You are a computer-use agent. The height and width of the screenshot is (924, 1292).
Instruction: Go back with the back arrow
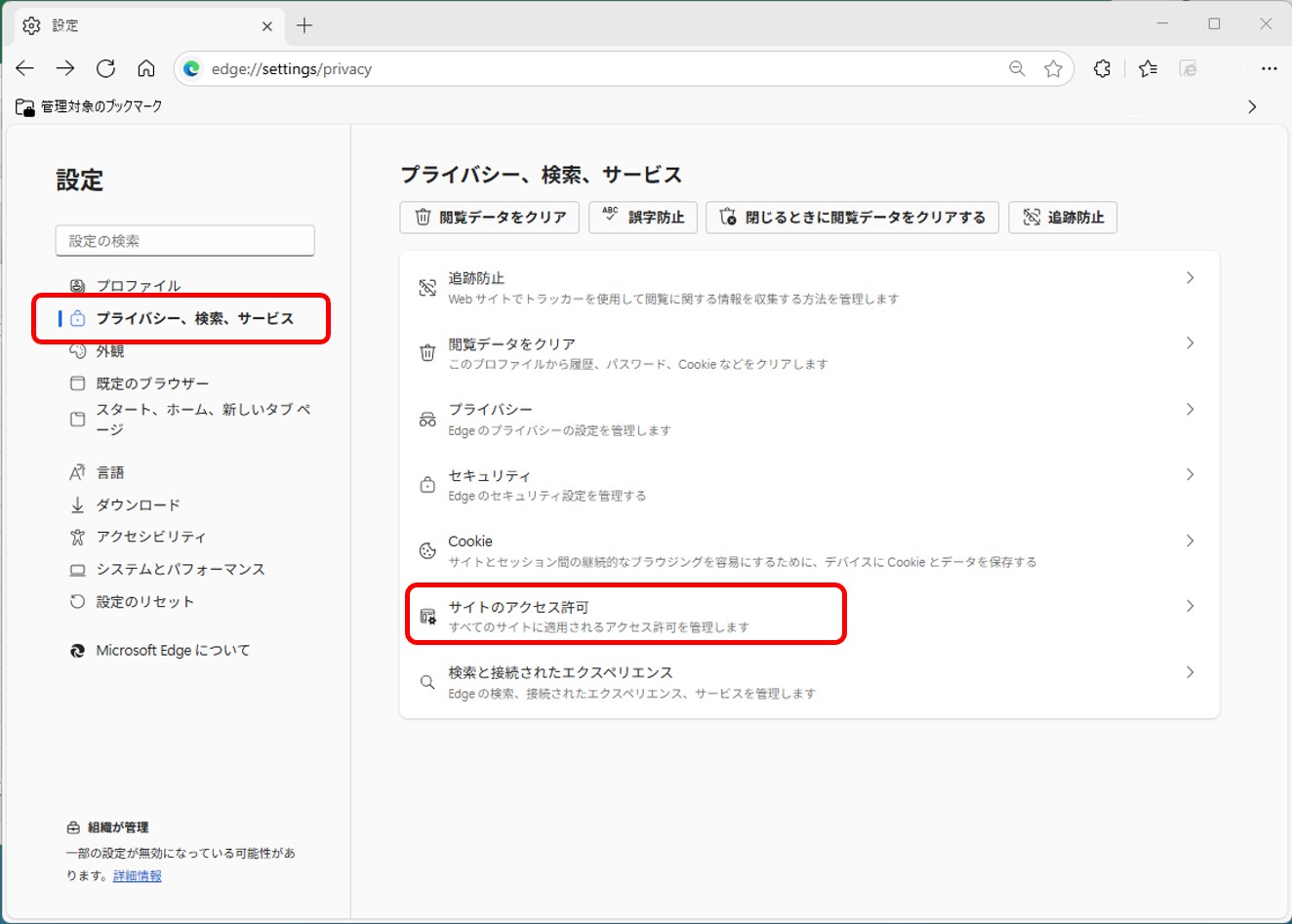(x=25, y=68)
